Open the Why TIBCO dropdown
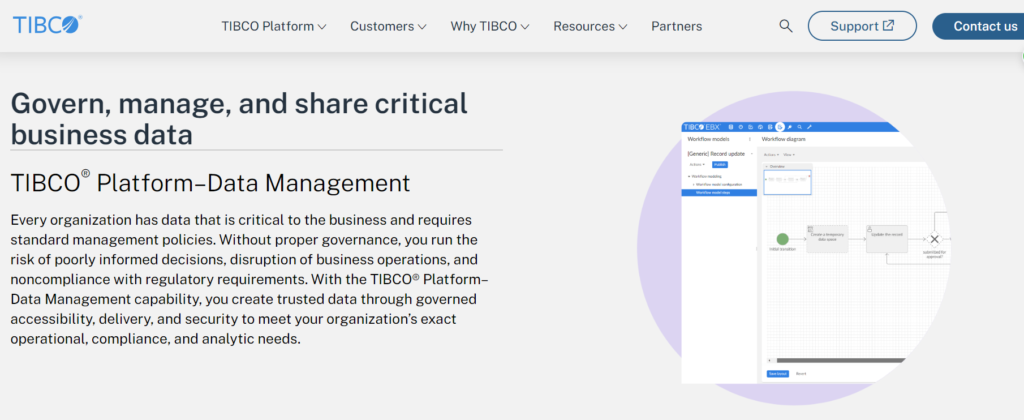This screenshot has width=1024, height=420. tap(490, 26)
